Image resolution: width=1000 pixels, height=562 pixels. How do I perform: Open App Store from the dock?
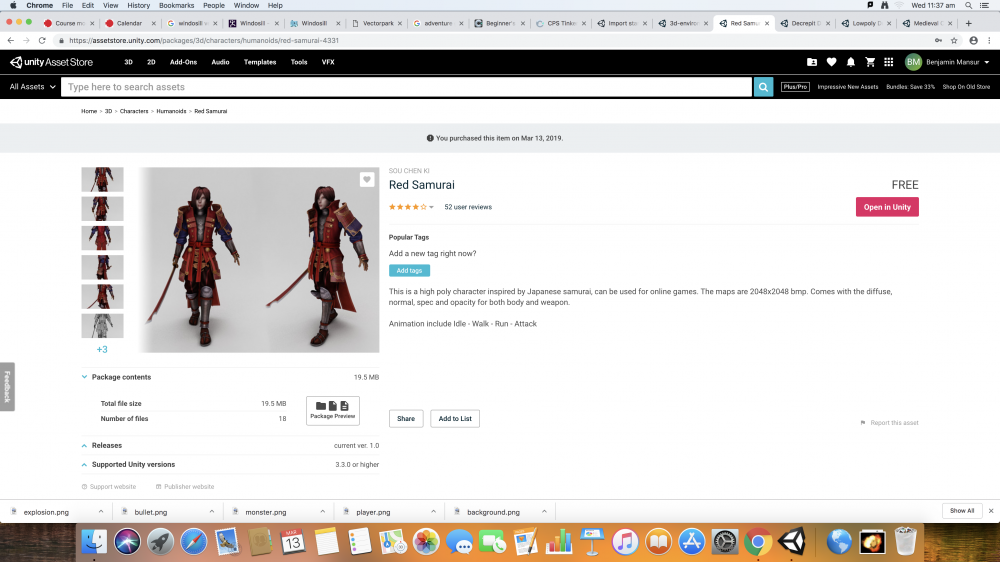691,542
